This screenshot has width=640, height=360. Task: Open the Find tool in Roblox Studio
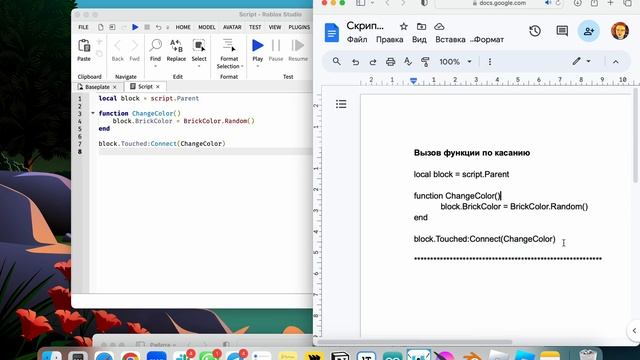[155, 46]
